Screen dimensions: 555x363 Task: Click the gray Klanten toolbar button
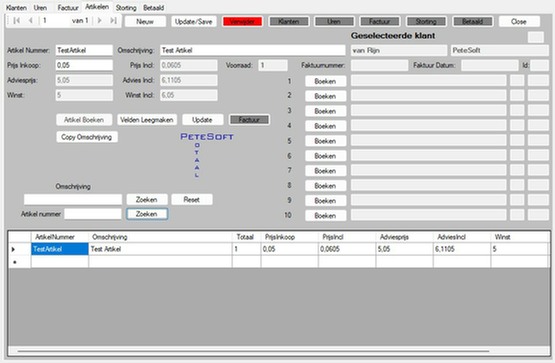point(288,22)
